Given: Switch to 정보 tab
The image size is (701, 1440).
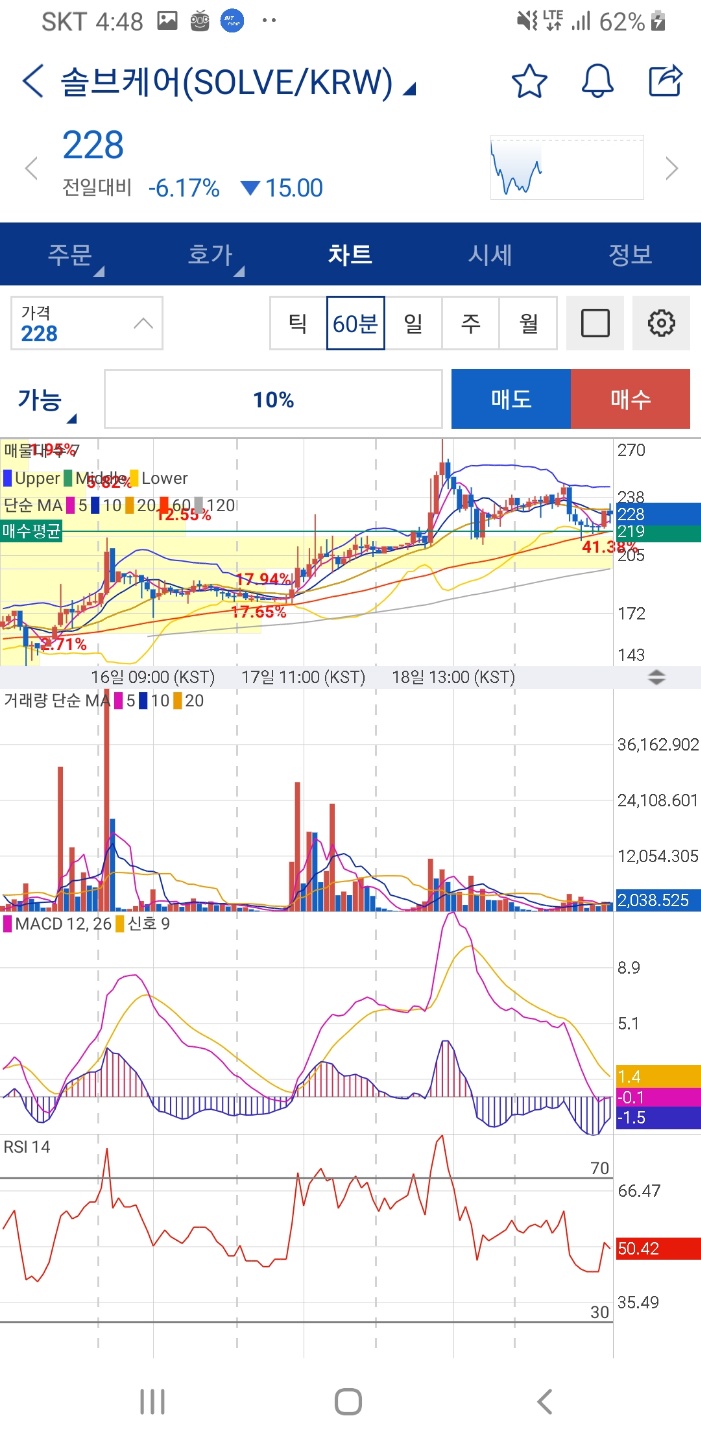Looking at the screenshot, I should click(x=630, y=254).
